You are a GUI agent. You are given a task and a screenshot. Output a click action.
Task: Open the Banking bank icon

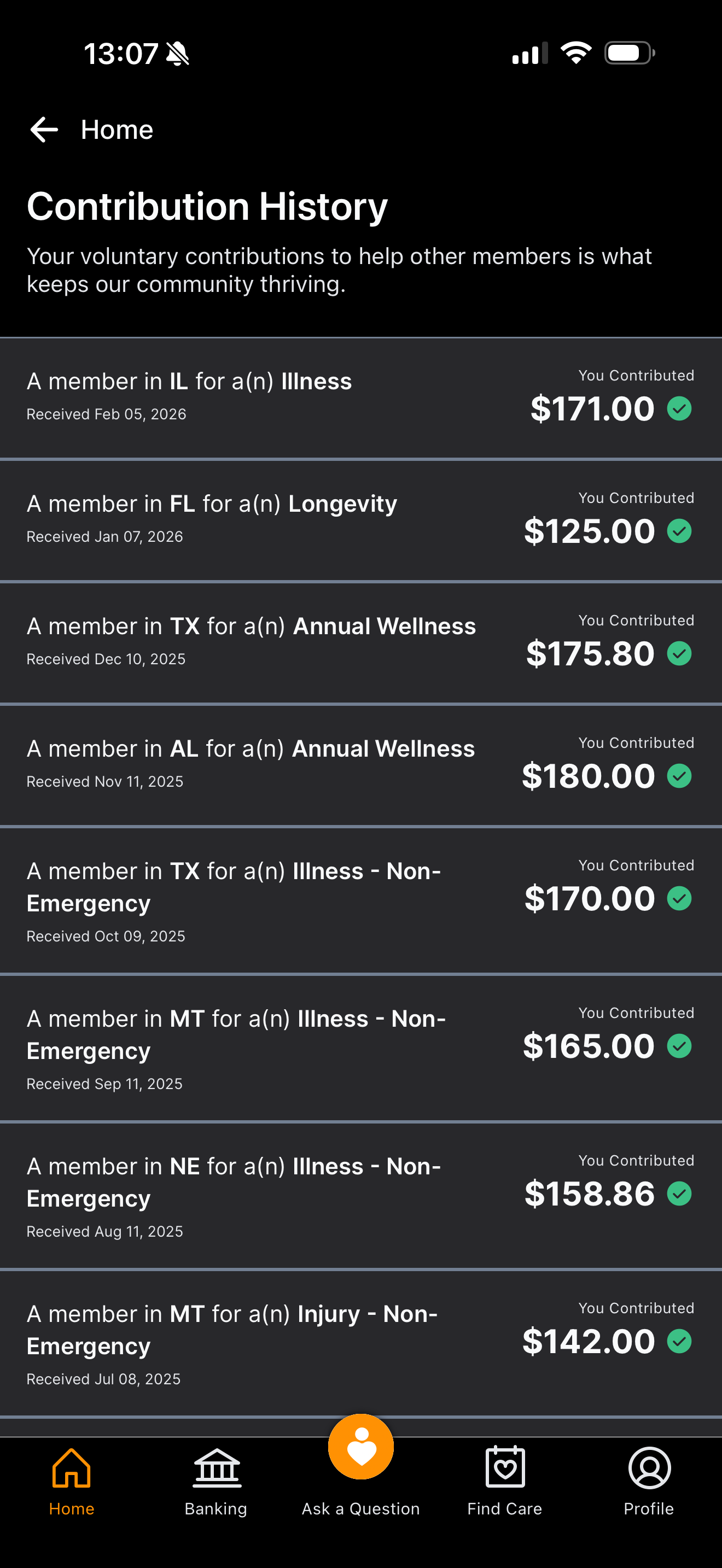tap(217, 1467)
